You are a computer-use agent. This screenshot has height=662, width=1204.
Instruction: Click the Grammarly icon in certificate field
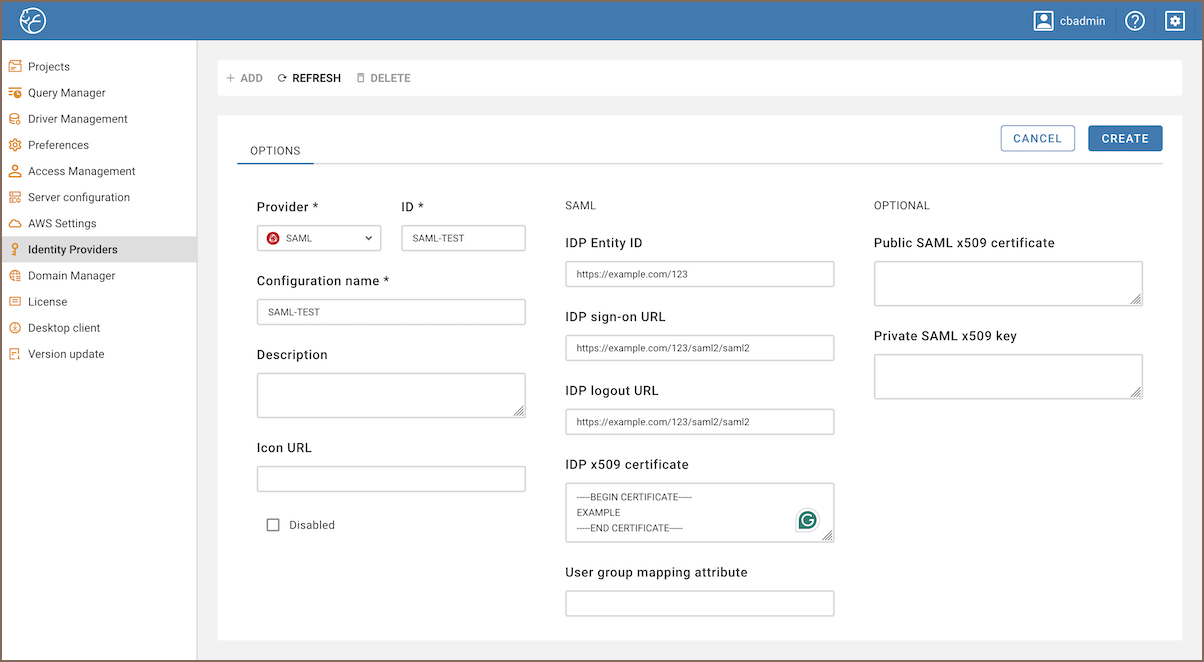(808, 520)
